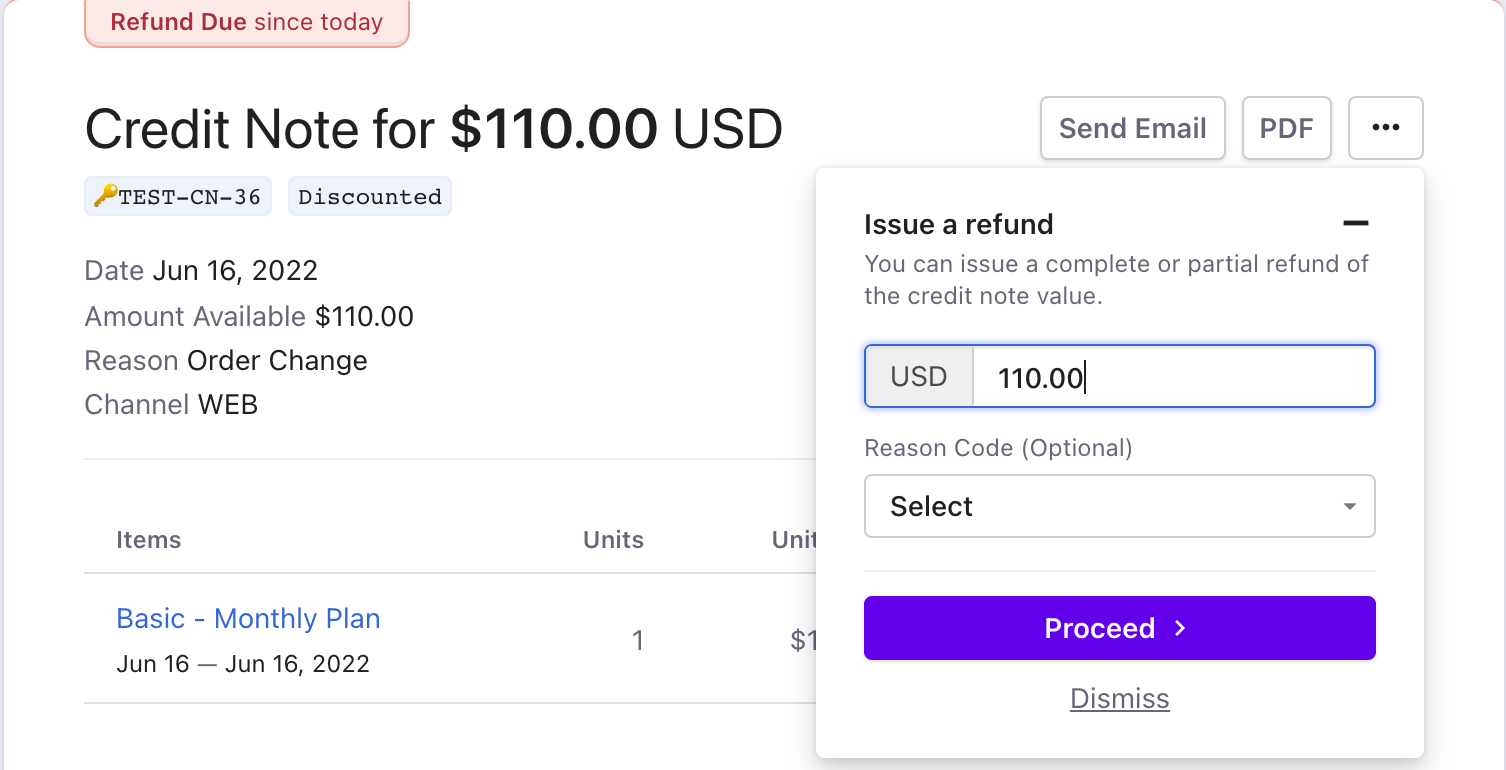Open the Reason Code Select box
Screen dimensions: 1506x770
click(1120, 506)
